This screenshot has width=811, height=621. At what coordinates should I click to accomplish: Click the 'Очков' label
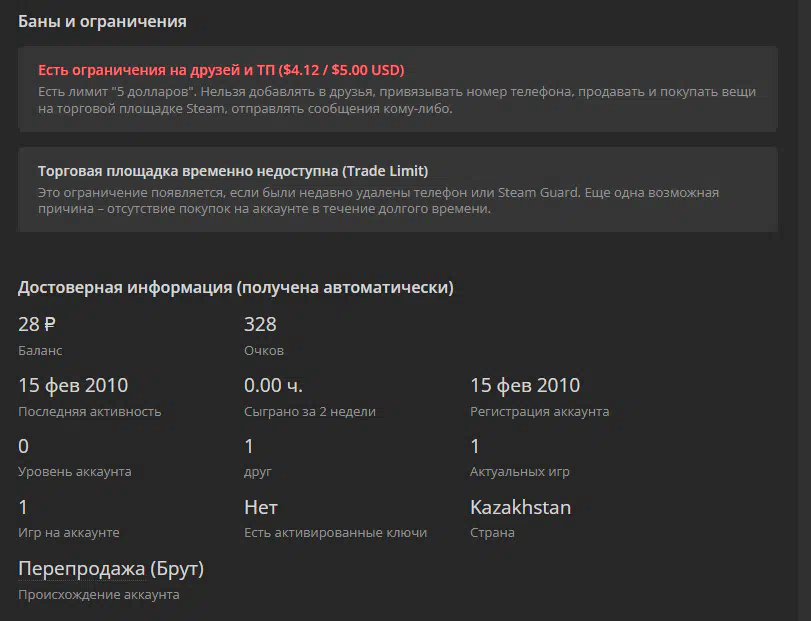point(264,350)
